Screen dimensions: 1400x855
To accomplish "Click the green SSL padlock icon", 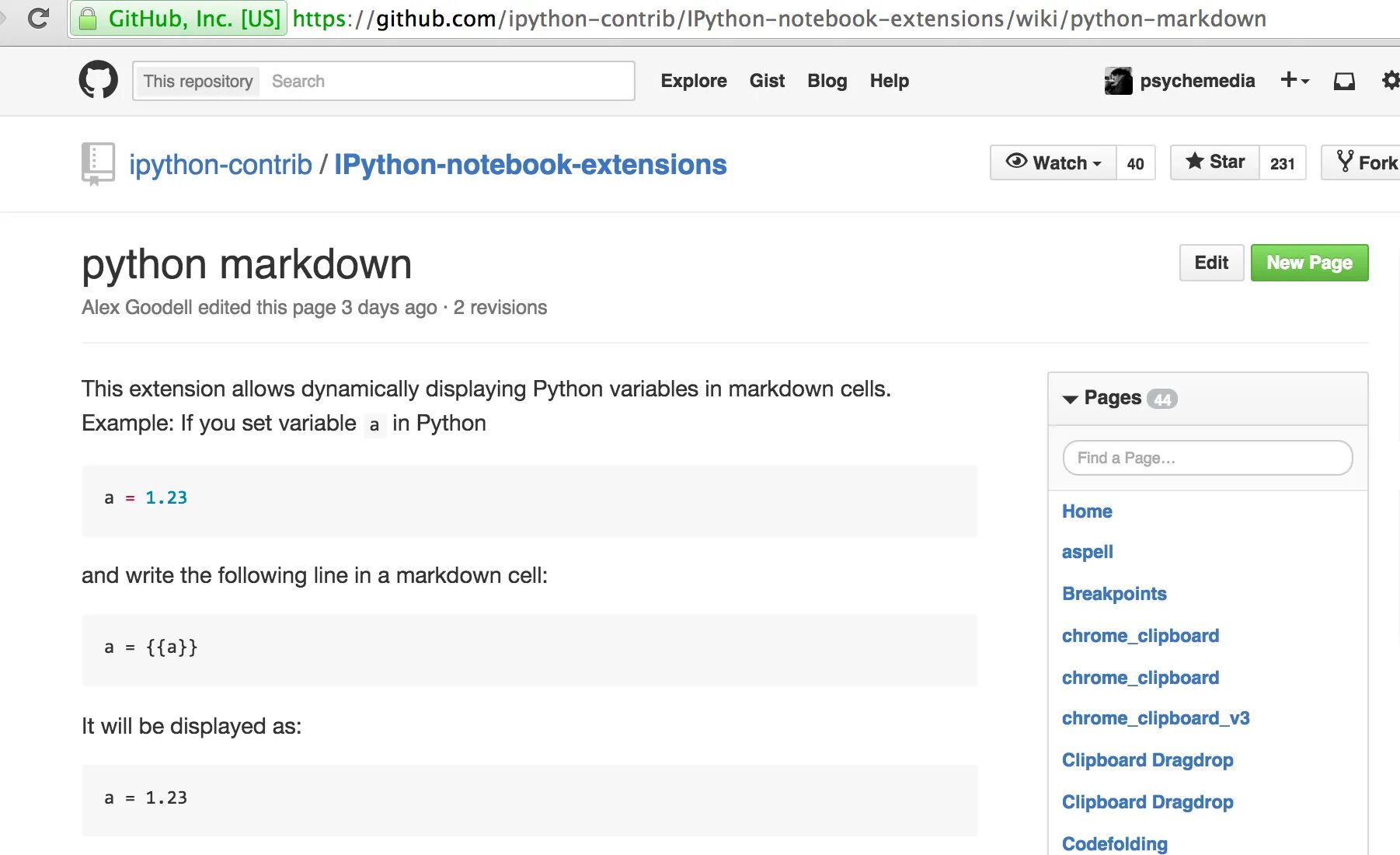I will [89, 18].
